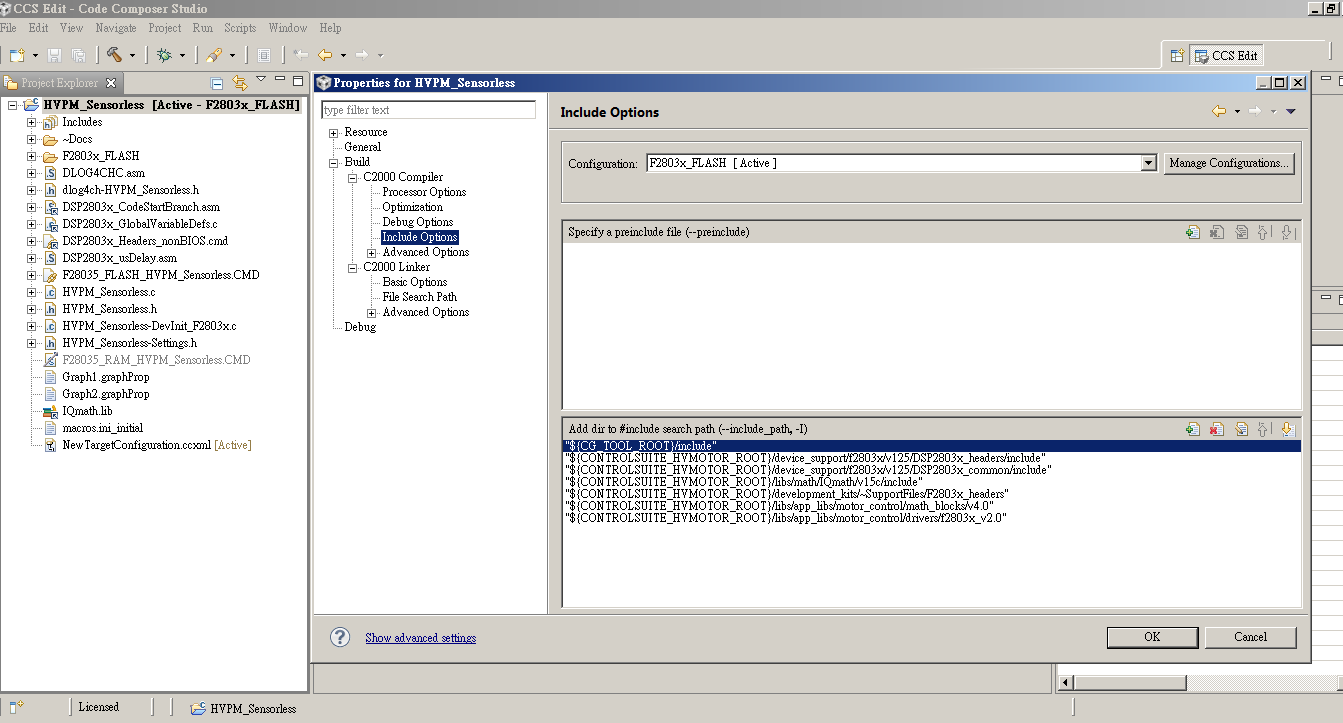The image size is (1343, 723).
Task: Click the Save All toolbar icon
Action: pos(78,55)
